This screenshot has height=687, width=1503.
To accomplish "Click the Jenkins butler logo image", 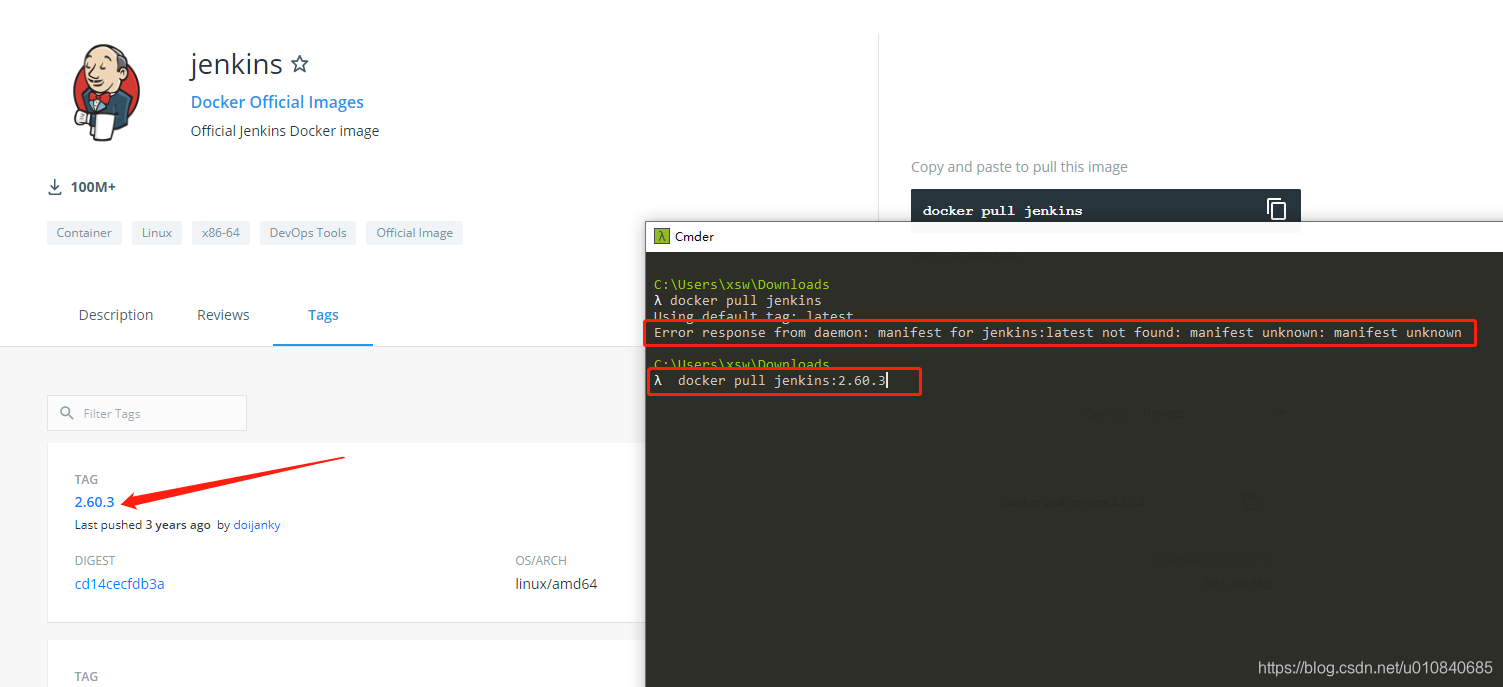I will (105, 92).
